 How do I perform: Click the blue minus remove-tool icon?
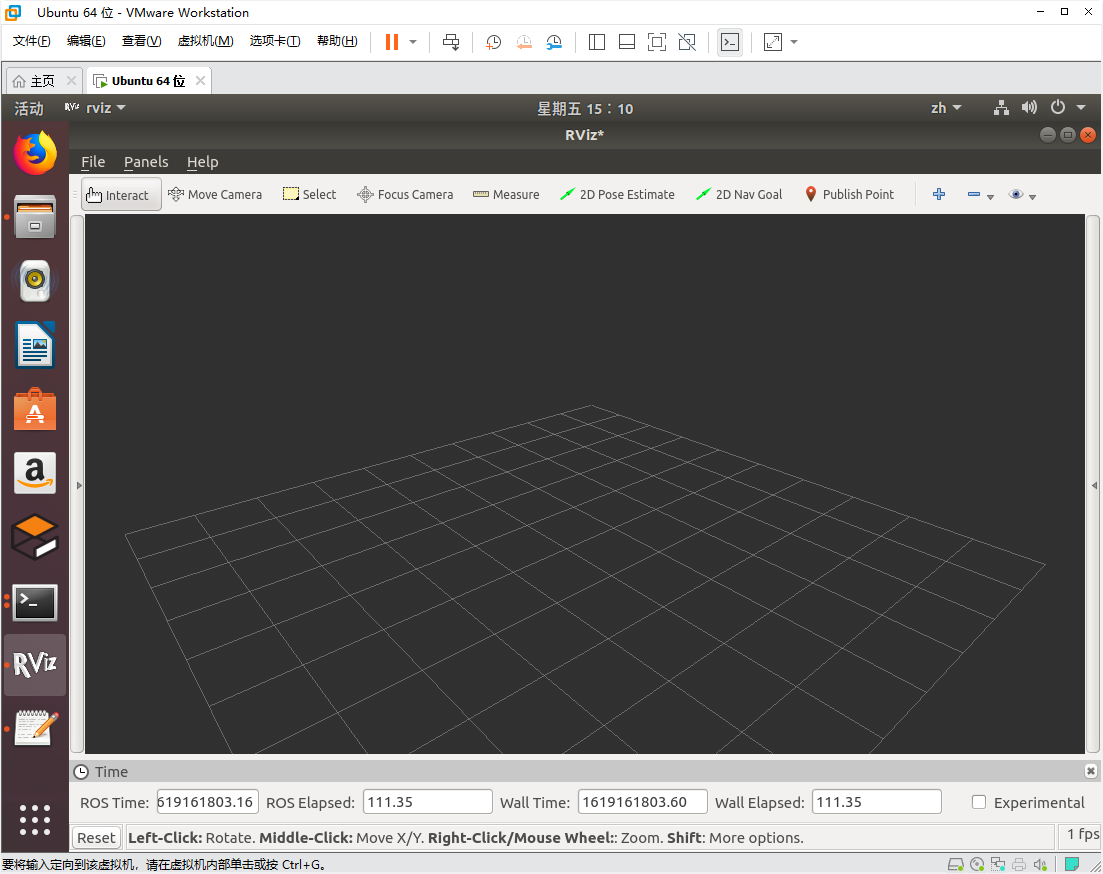pyautogui.click(x=974, y=194)
